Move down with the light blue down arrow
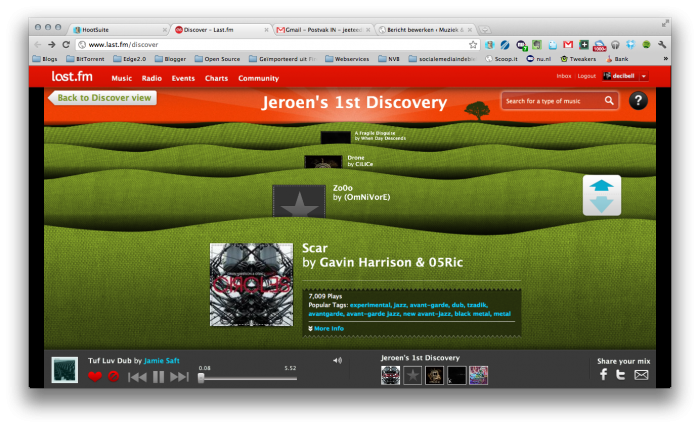Image resolution: width=700 pixels, height=428 pixels. pyautogui.click(x=601, y=204)
